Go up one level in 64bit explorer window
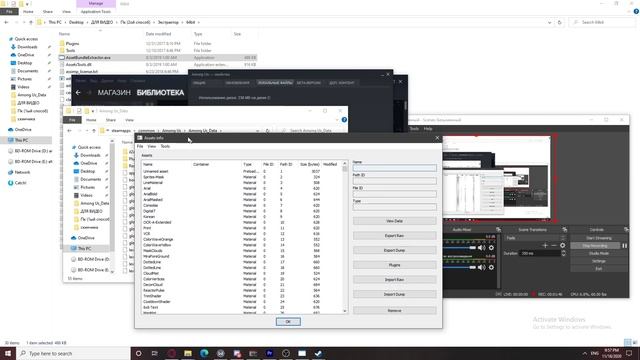 coord(31,22)
